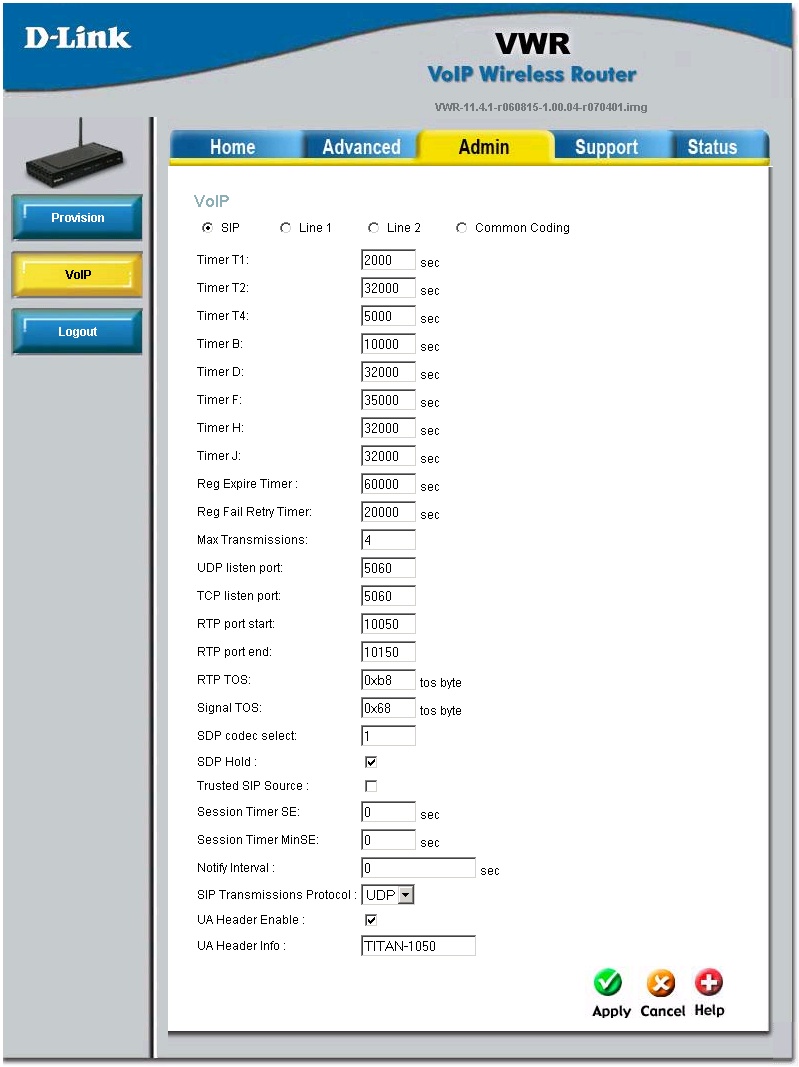Image resolution: width=799 pixels, height=1067 pixels.
Task: Click the Max Transmissions input field
Action: pos(388,540)
